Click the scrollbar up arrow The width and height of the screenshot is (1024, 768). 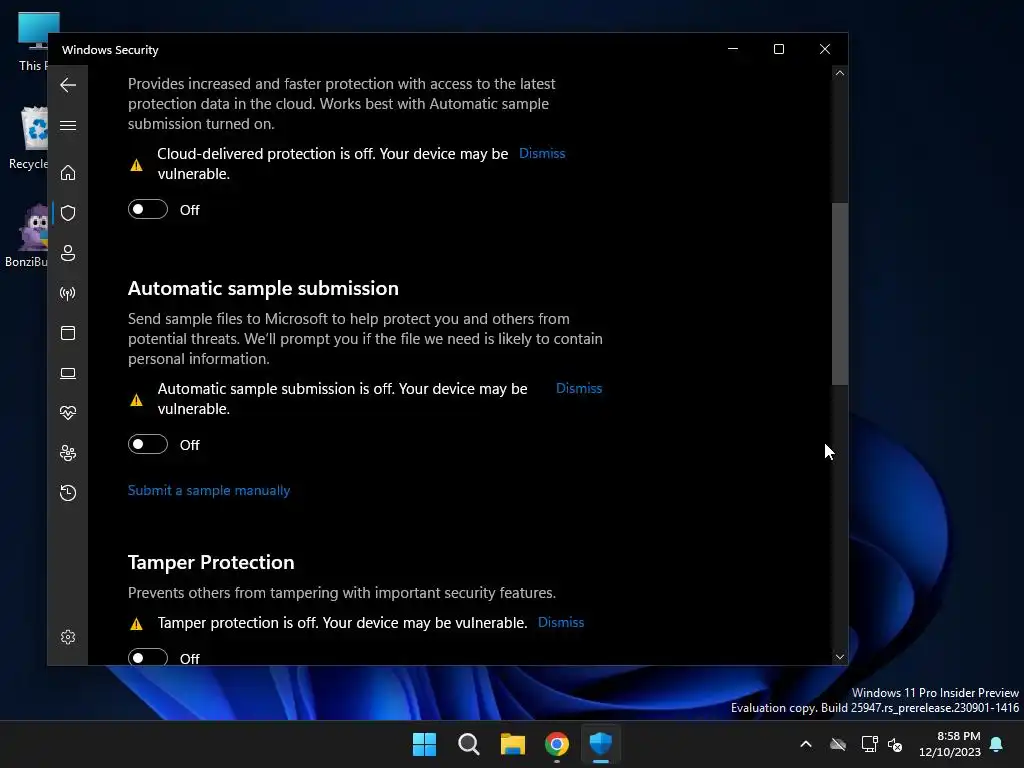point(840,73)
